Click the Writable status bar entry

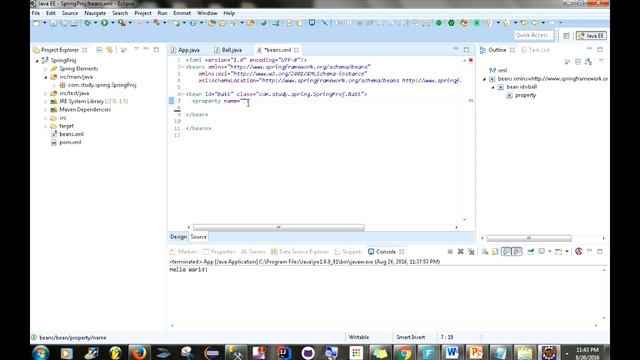[x=359, y=337]
